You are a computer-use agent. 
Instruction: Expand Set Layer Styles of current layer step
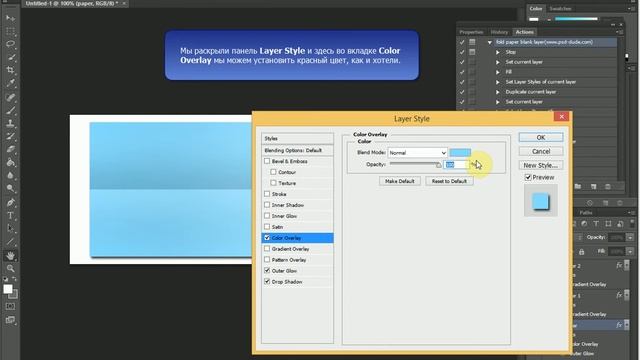498,82
